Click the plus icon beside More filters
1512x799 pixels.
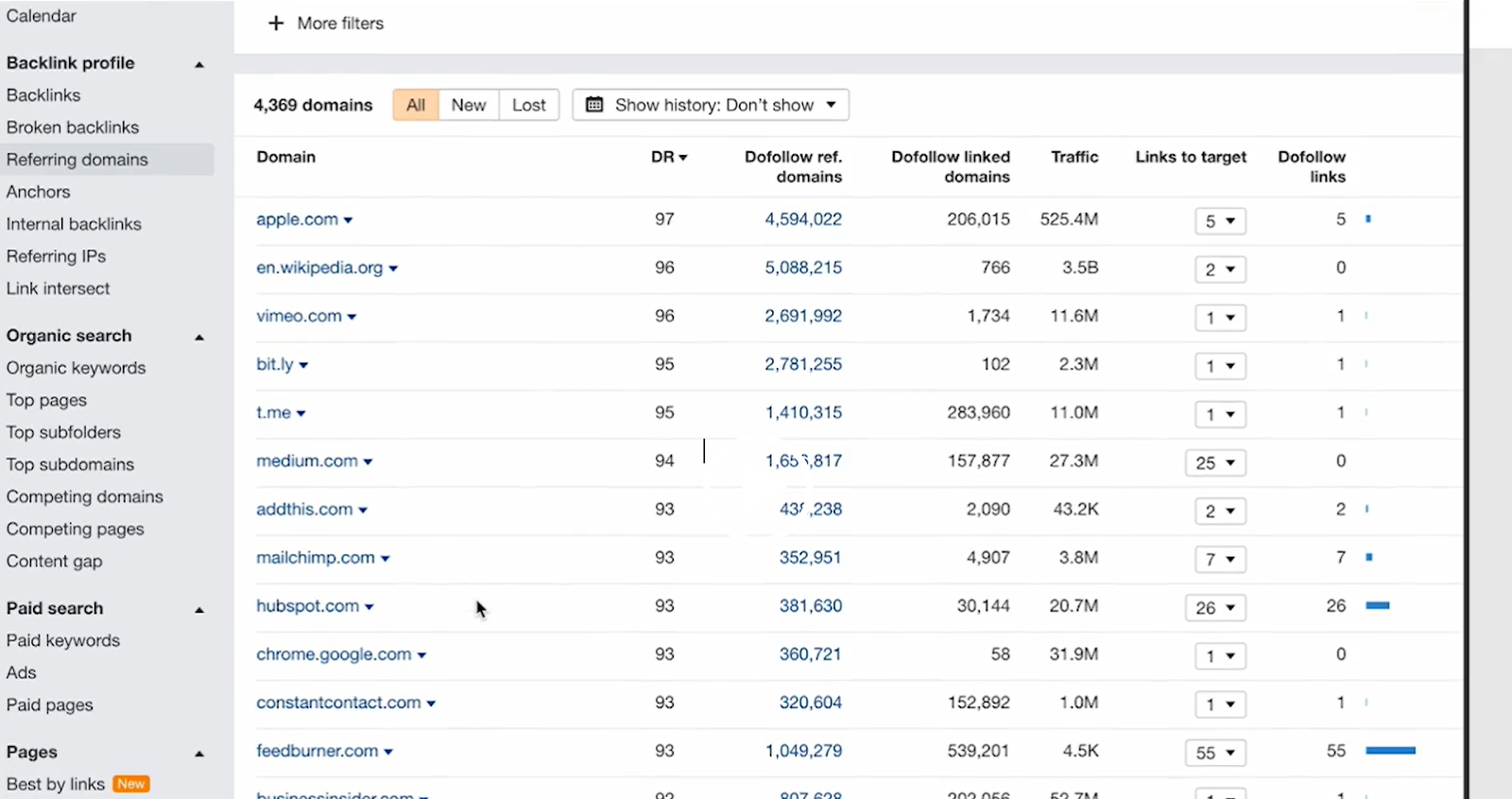[x=275, y=24]
